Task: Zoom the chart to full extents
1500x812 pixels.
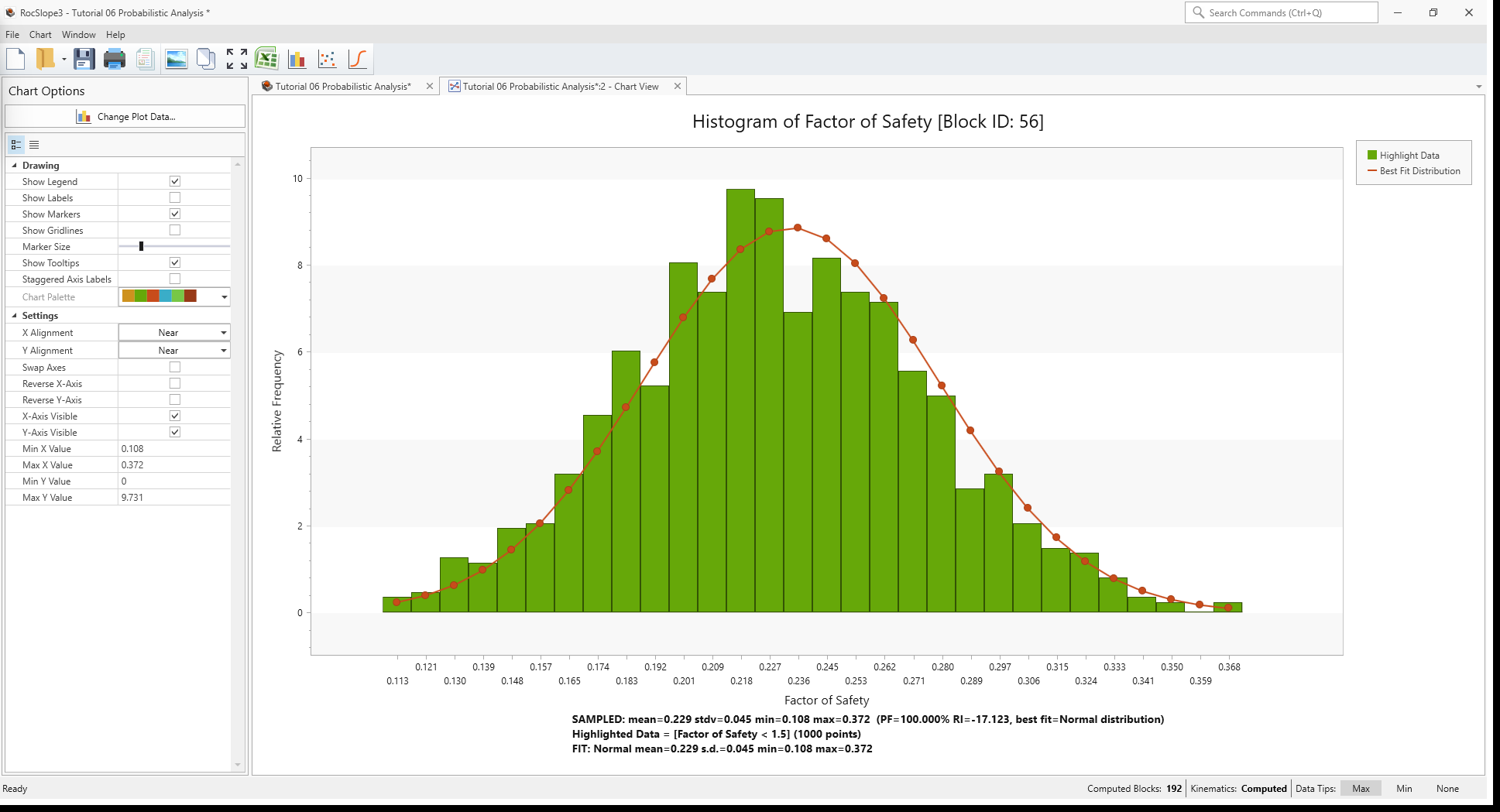Action: coord(237,59)
